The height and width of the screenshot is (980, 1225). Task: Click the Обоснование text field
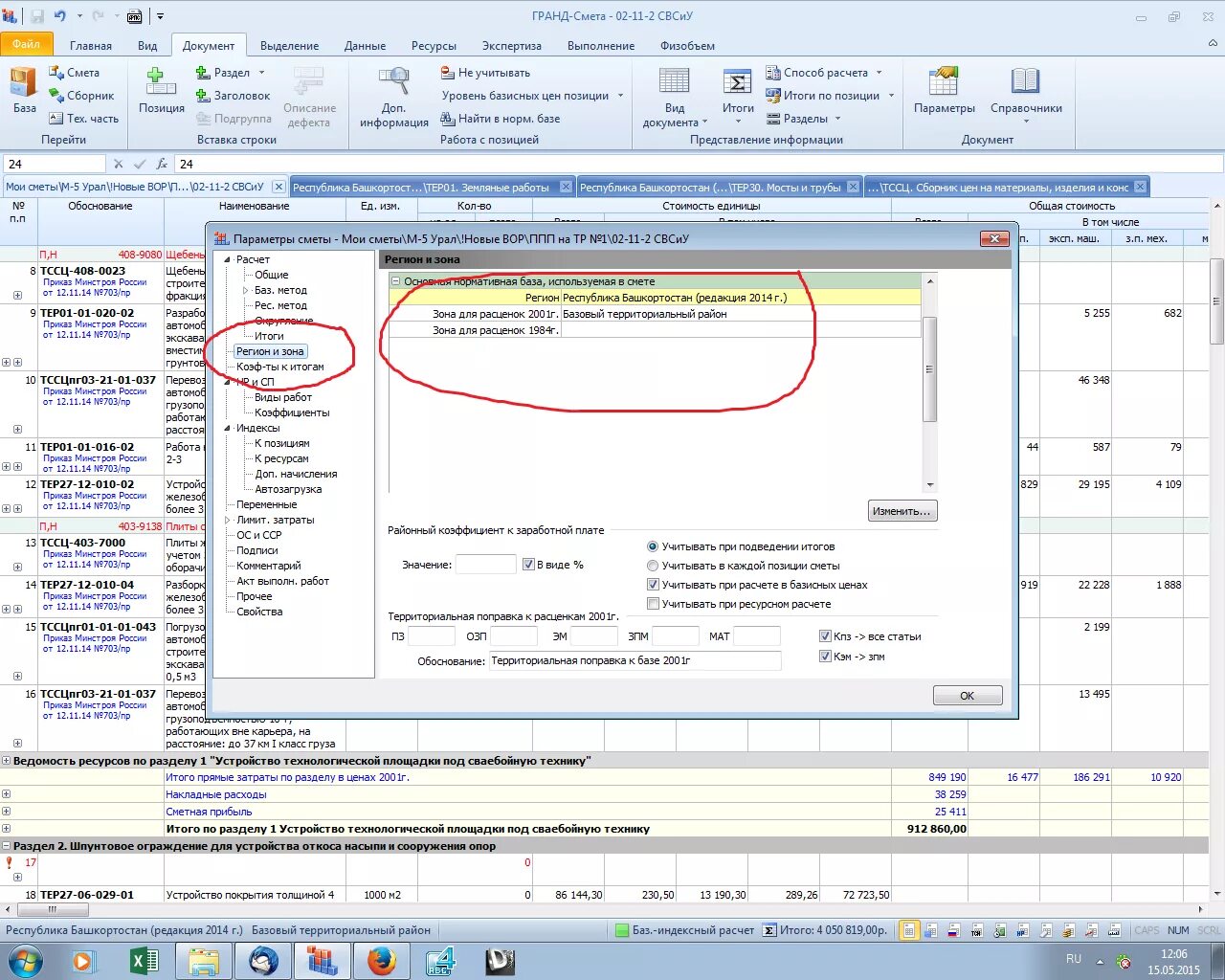coord(635,660)
